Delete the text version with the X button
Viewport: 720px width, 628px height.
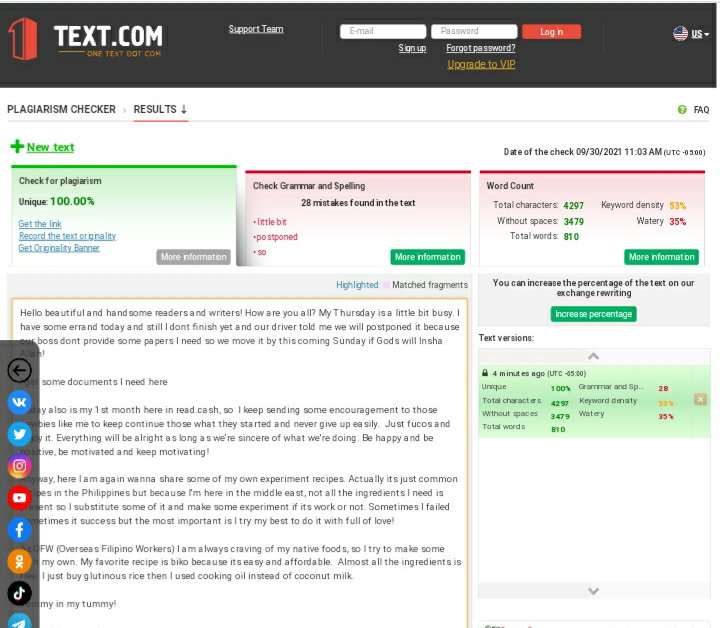(x=700, y=399)
